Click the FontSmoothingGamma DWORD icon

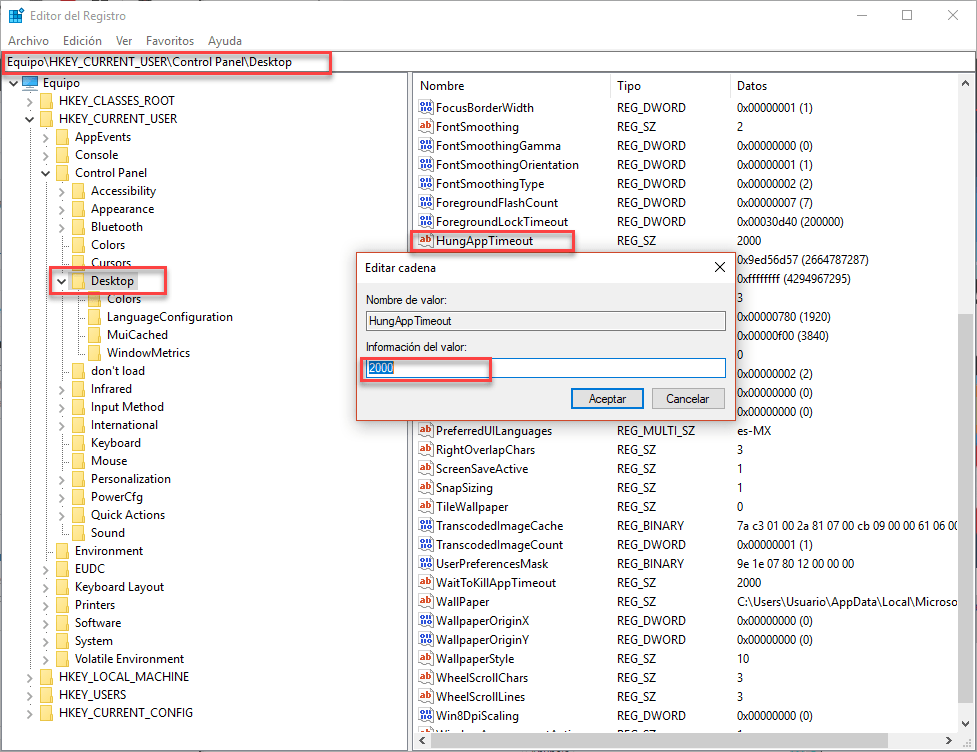tap(425, 146)
